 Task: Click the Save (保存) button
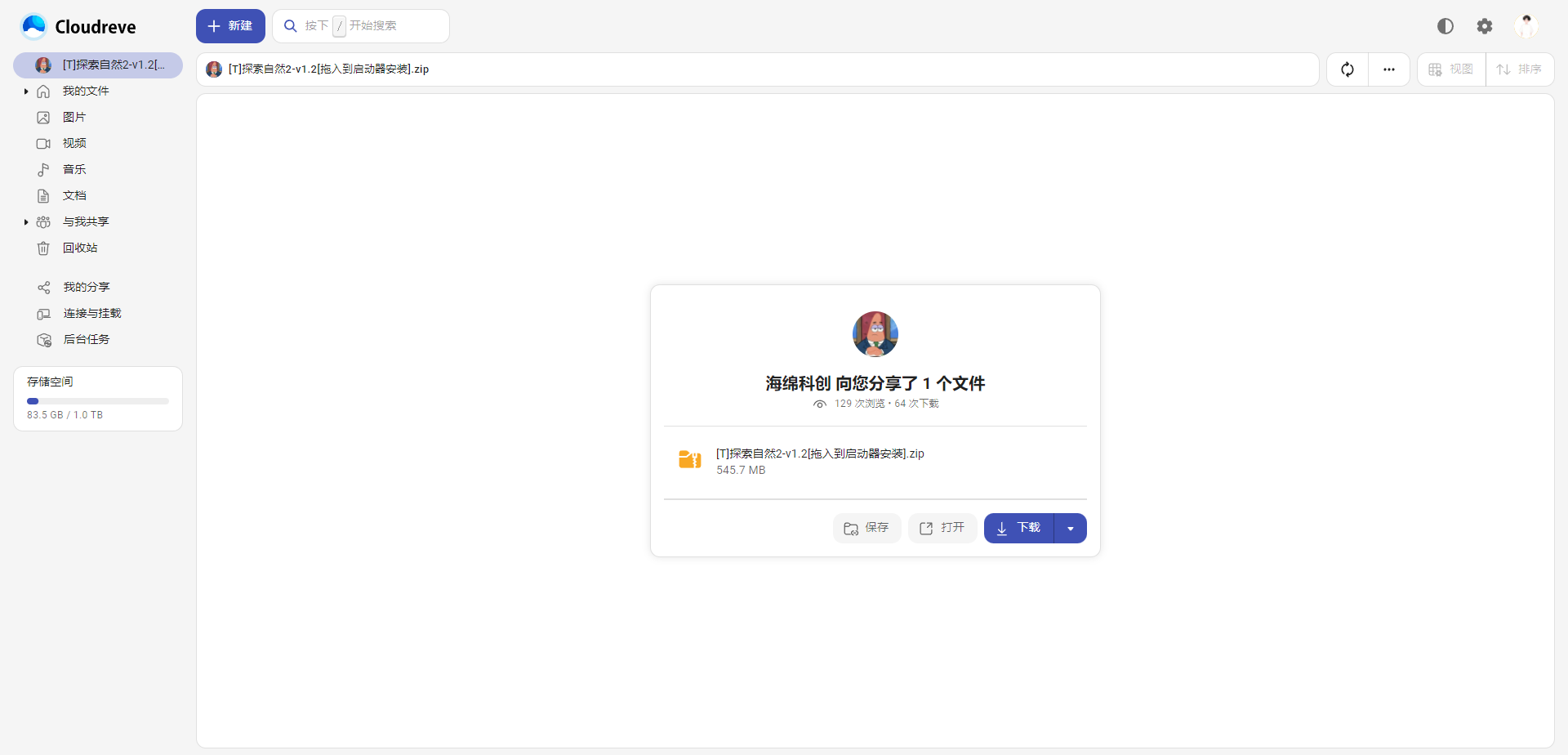pos(866,529)
